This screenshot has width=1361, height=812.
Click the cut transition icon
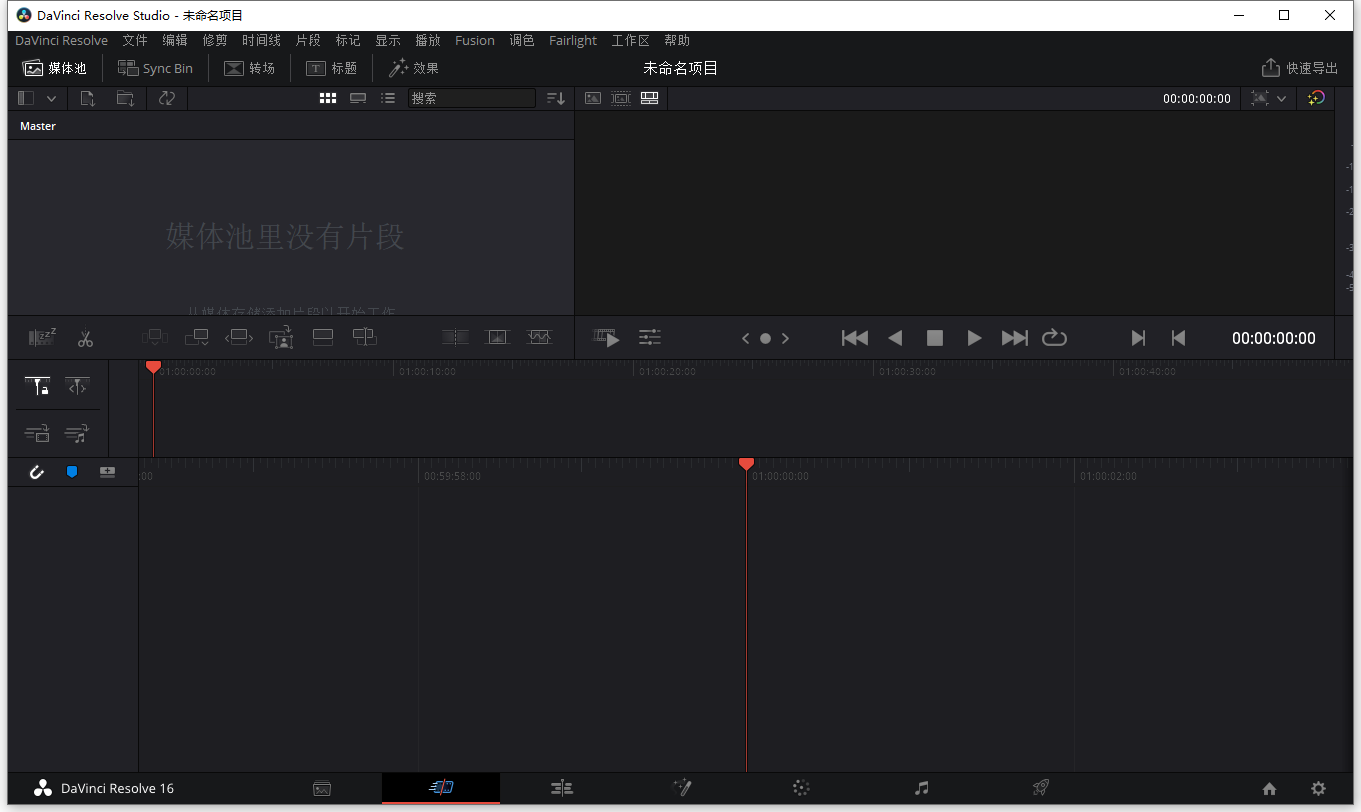455,338
